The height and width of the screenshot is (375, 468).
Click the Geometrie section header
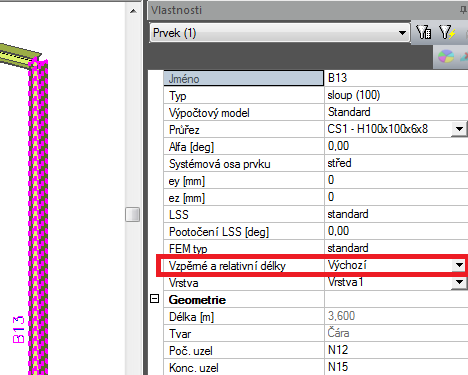point(197,300)
